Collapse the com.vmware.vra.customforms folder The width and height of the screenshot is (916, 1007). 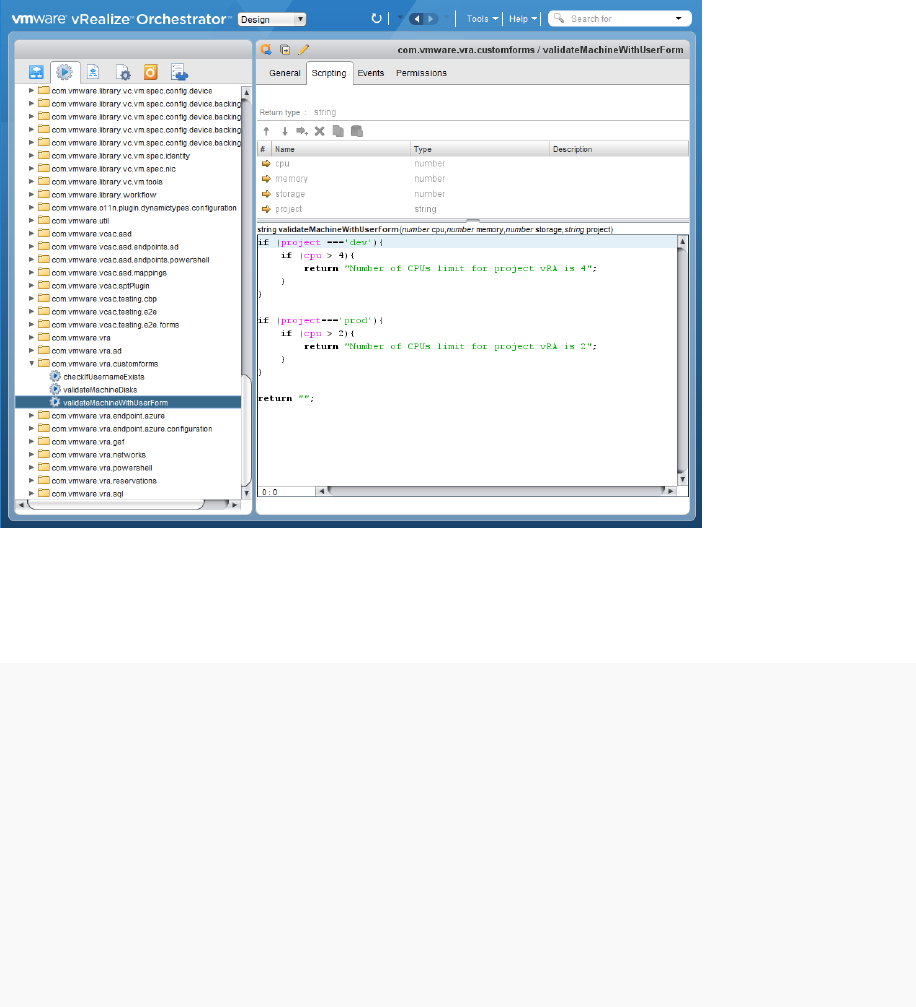[x=31, y=363]
